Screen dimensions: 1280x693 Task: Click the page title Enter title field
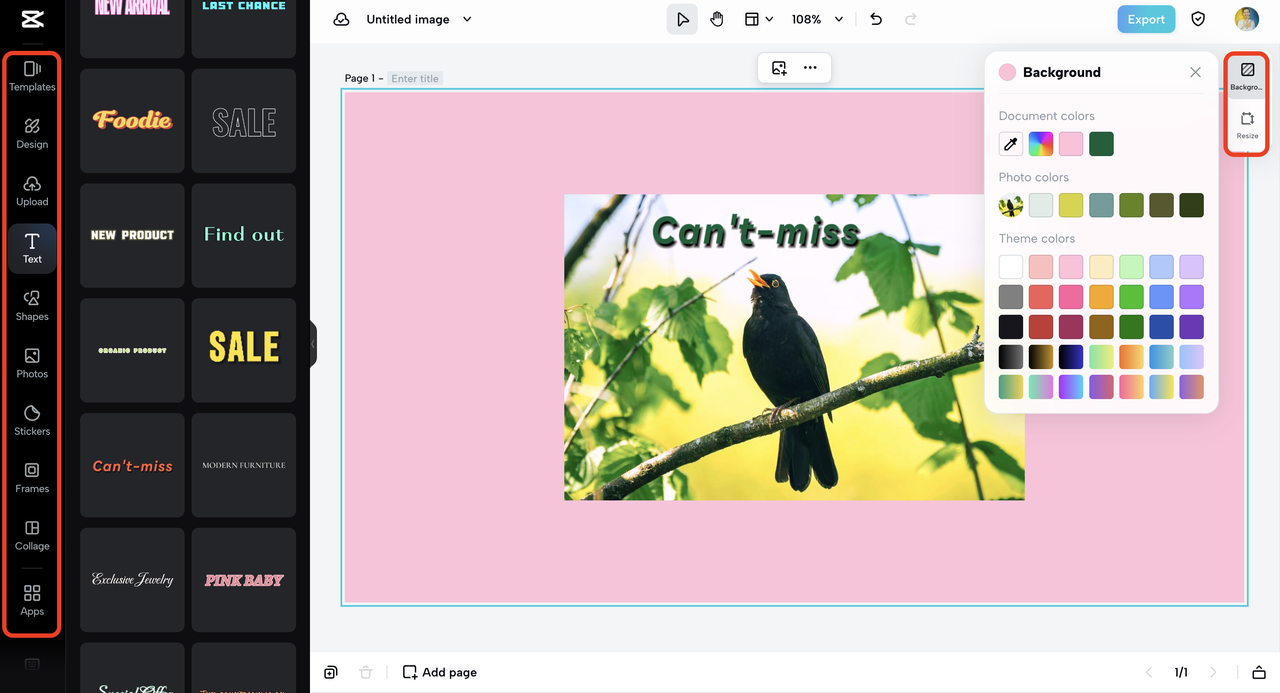415,78
